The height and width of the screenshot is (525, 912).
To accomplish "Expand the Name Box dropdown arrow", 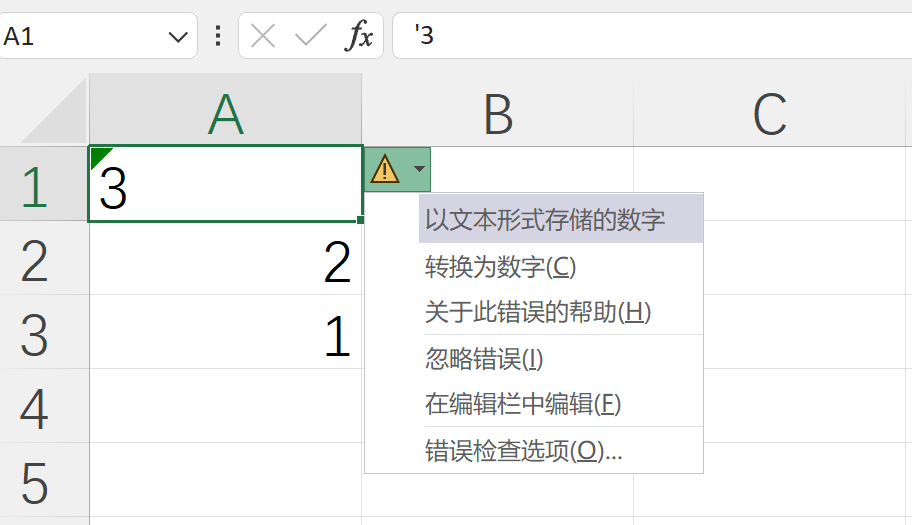I will click(178, 37).
